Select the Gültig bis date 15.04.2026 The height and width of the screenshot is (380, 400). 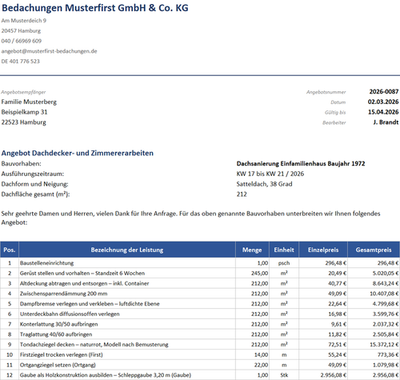tap(383, 112)
